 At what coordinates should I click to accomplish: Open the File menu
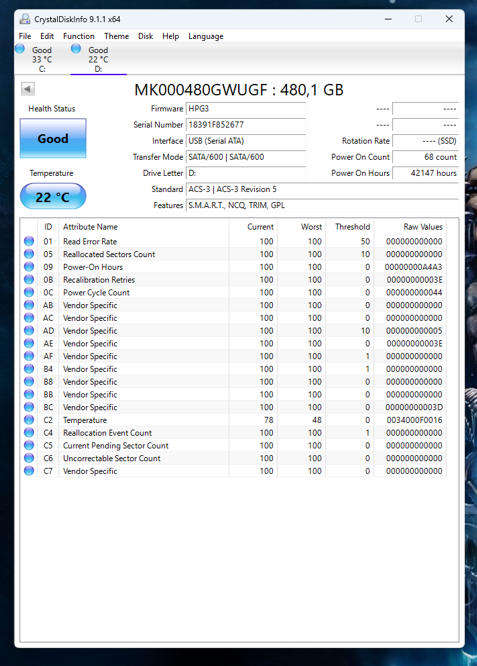[x=25, y=36]
